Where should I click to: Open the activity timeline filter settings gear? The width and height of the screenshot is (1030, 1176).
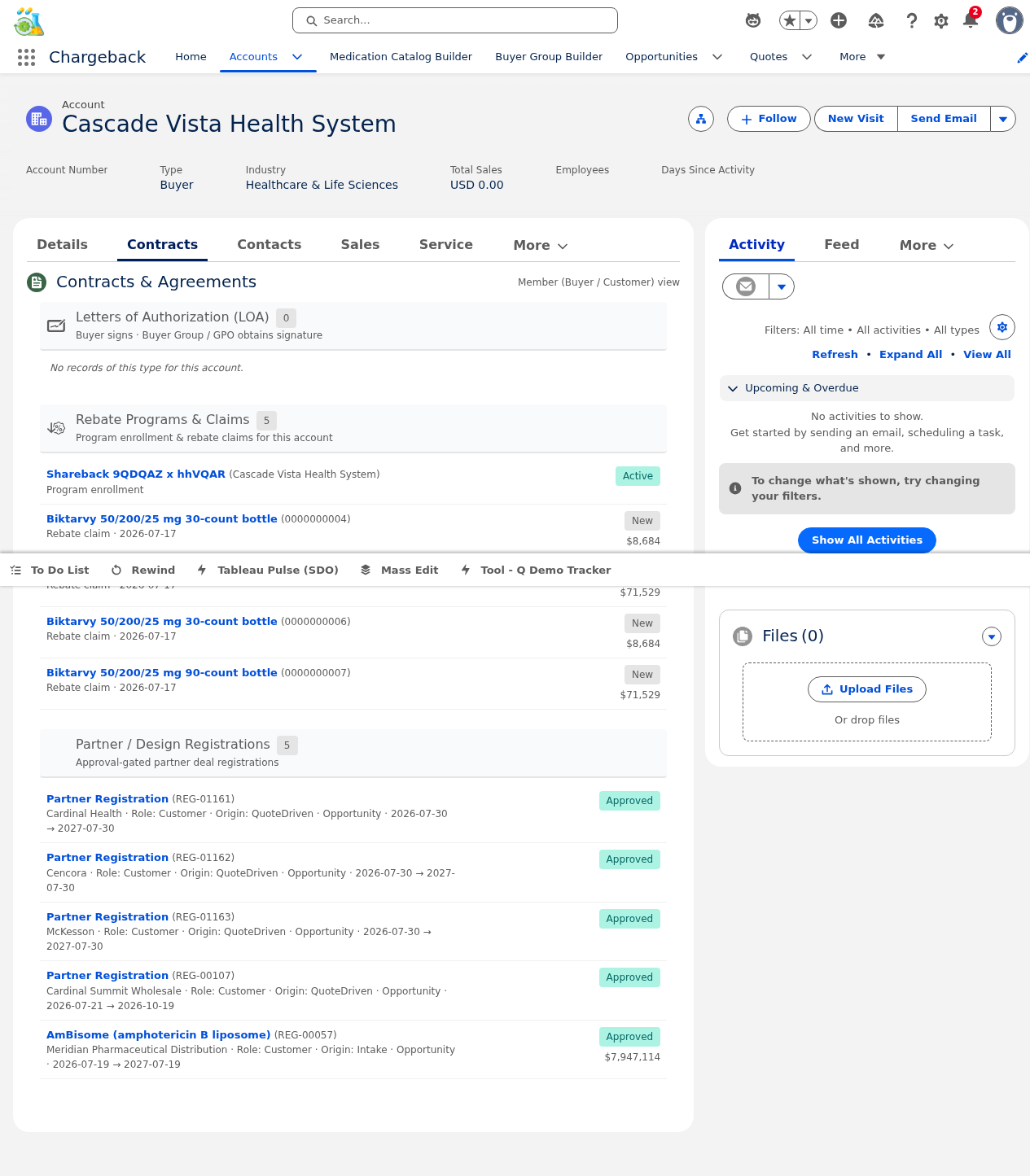1002,327
